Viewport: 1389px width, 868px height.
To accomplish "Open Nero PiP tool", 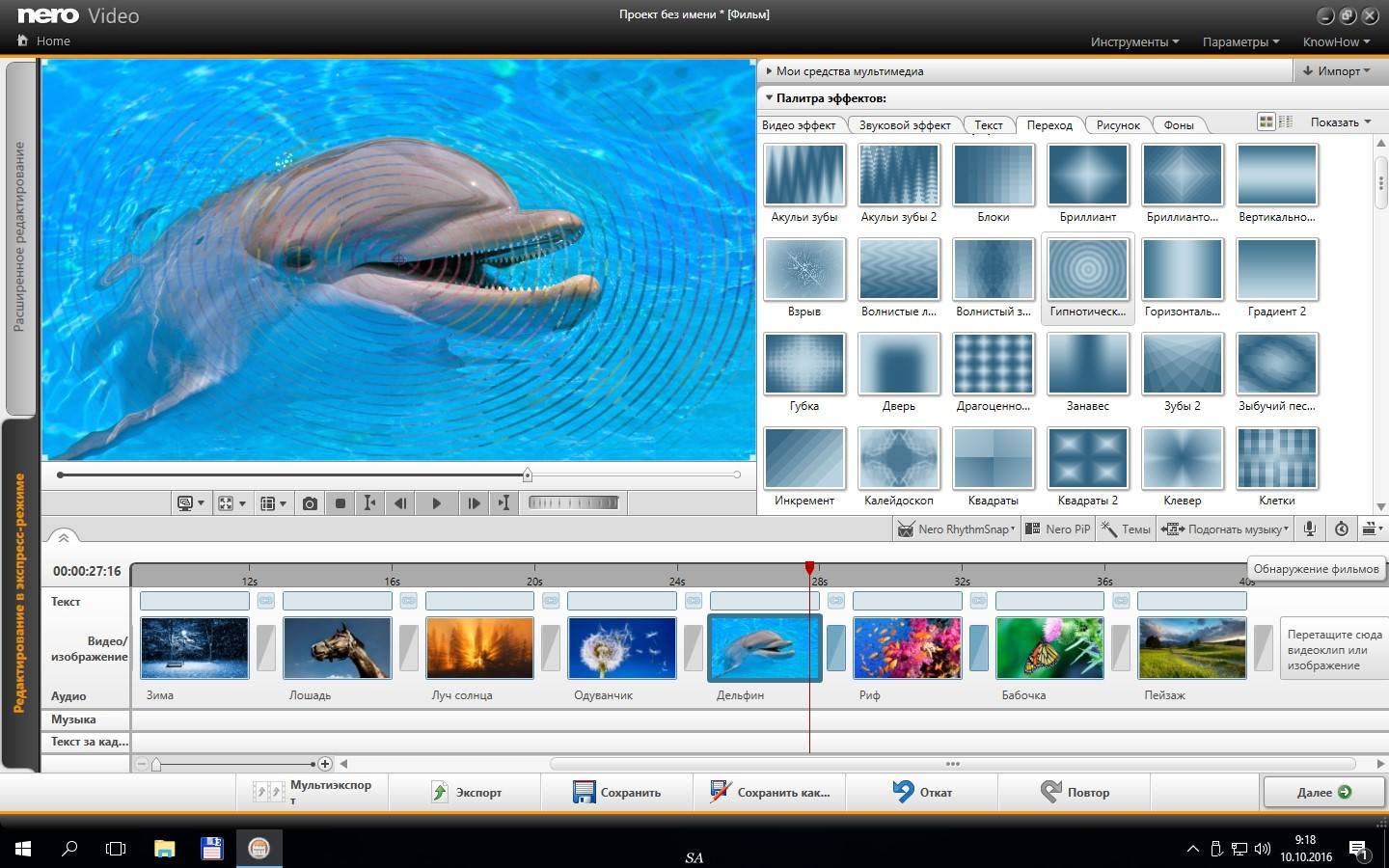I will pyautogui.click(x=1056, y=529).
